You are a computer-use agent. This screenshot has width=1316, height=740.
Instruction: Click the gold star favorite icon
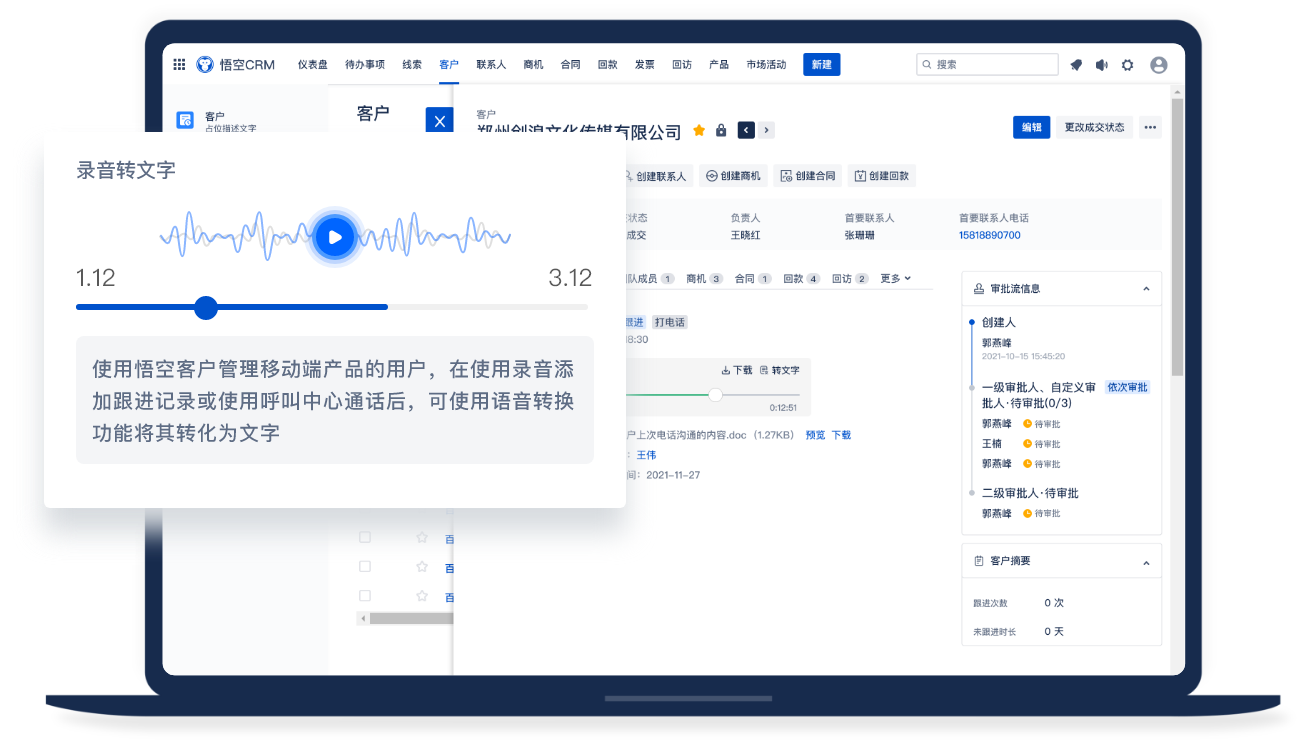pos(699,130)
